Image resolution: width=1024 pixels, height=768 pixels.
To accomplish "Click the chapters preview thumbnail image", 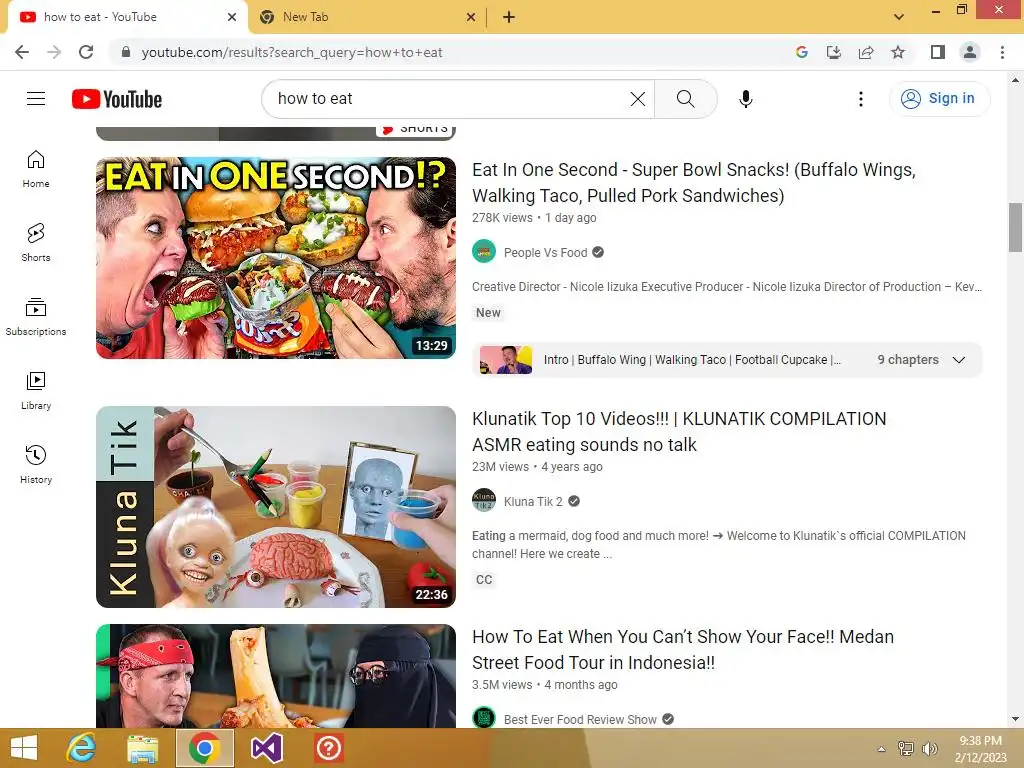I will [506, 360].
